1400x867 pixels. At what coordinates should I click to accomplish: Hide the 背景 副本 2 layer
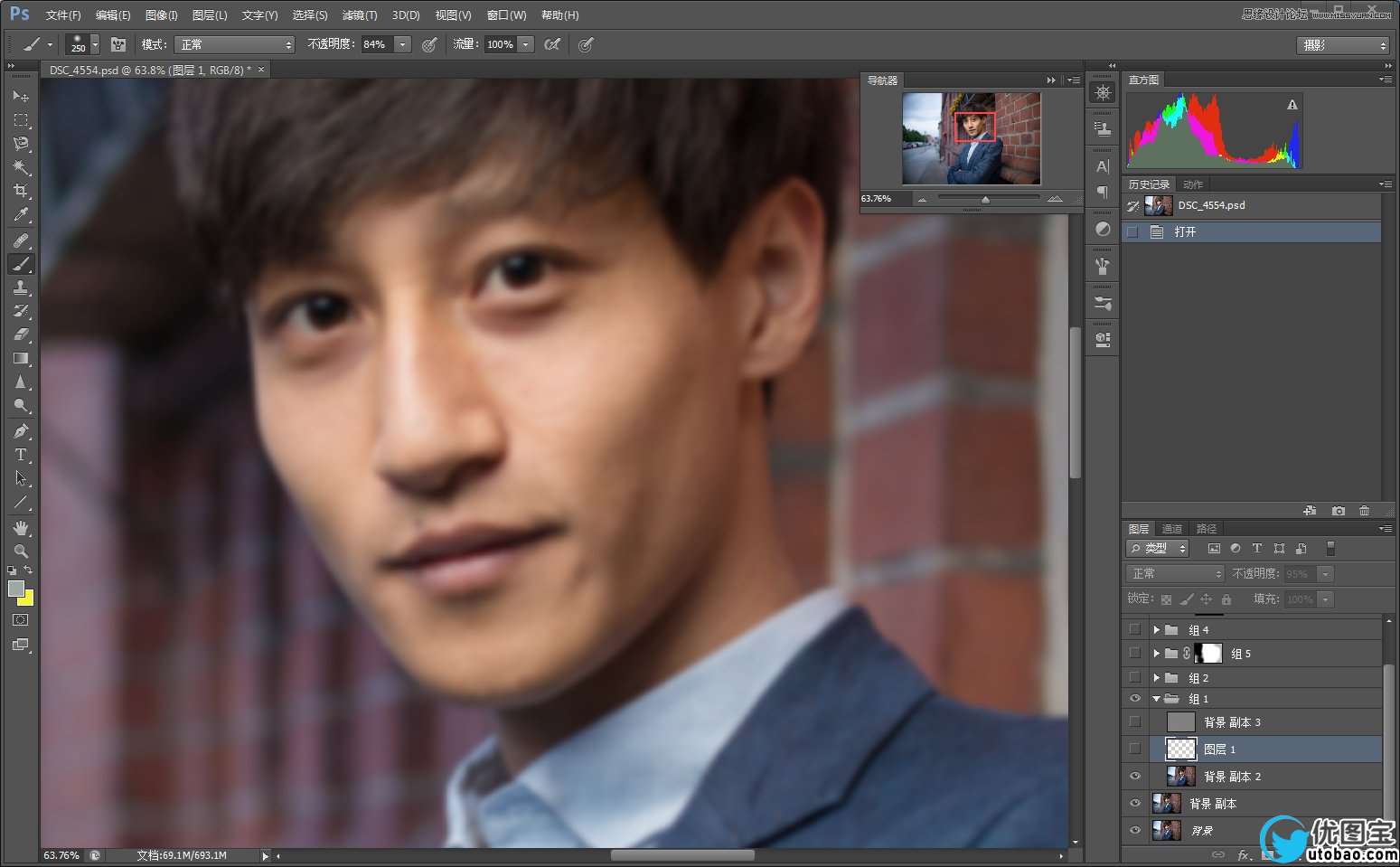(1135, 776)
